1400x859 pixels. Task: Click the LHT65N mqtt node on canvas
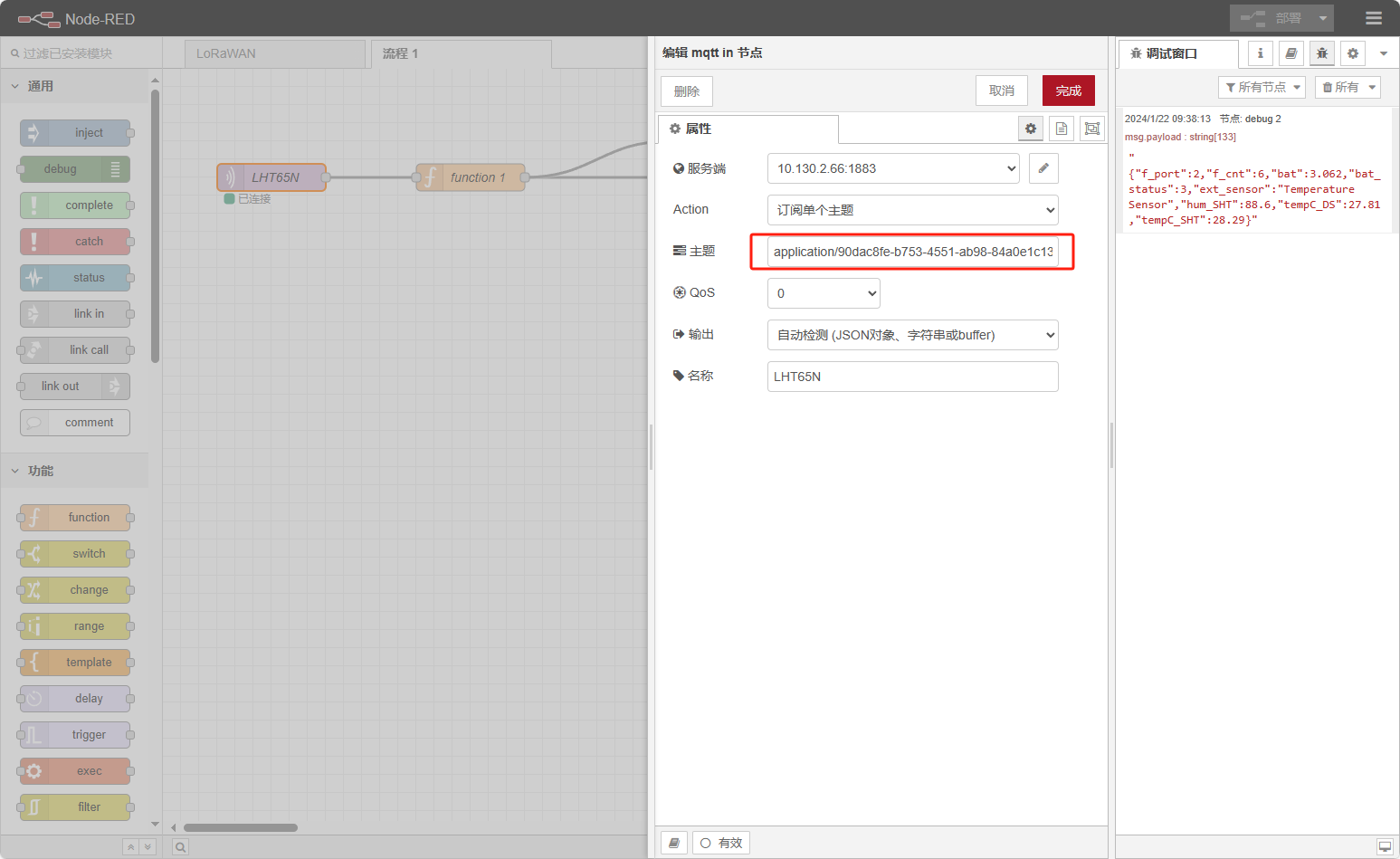271,177
